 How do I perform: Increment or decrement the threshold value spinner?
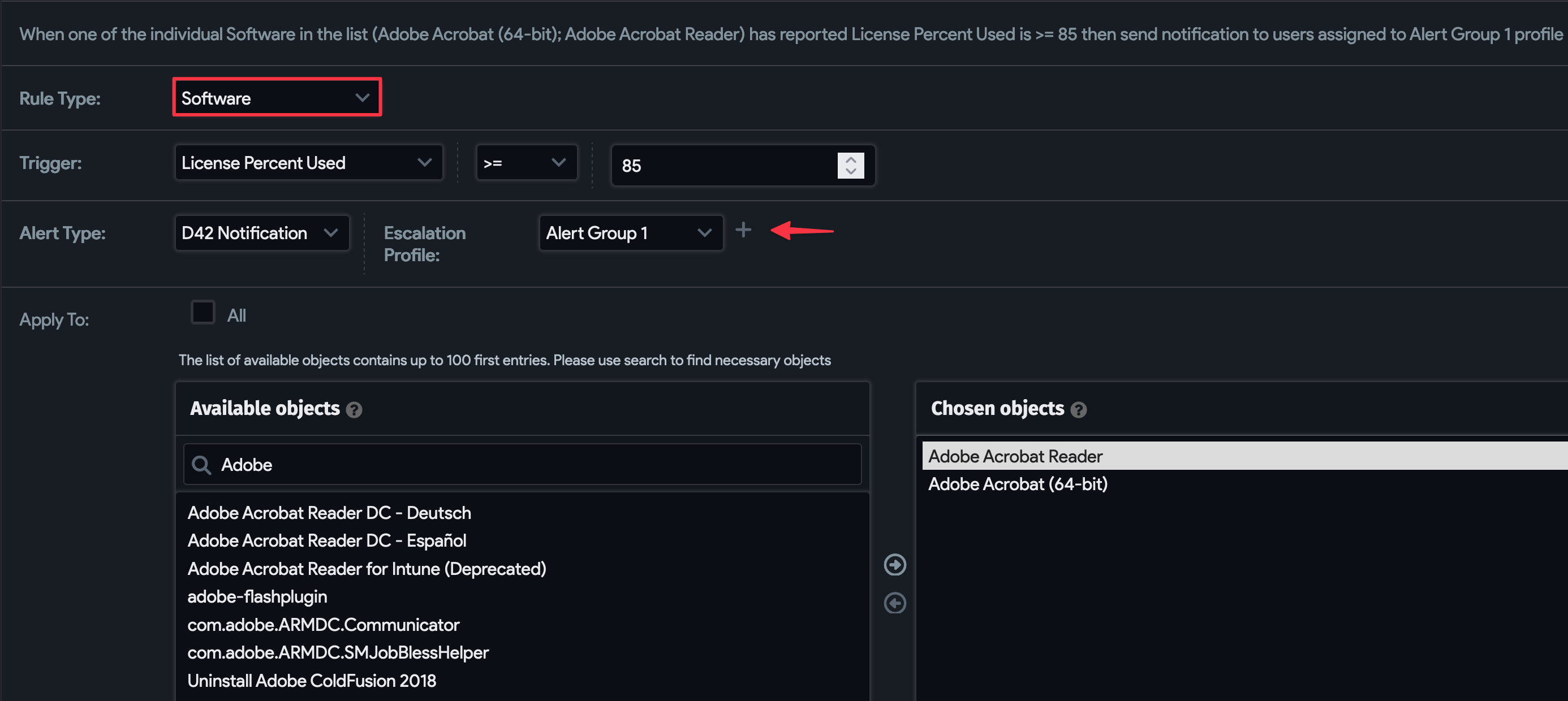click(850, 165)
